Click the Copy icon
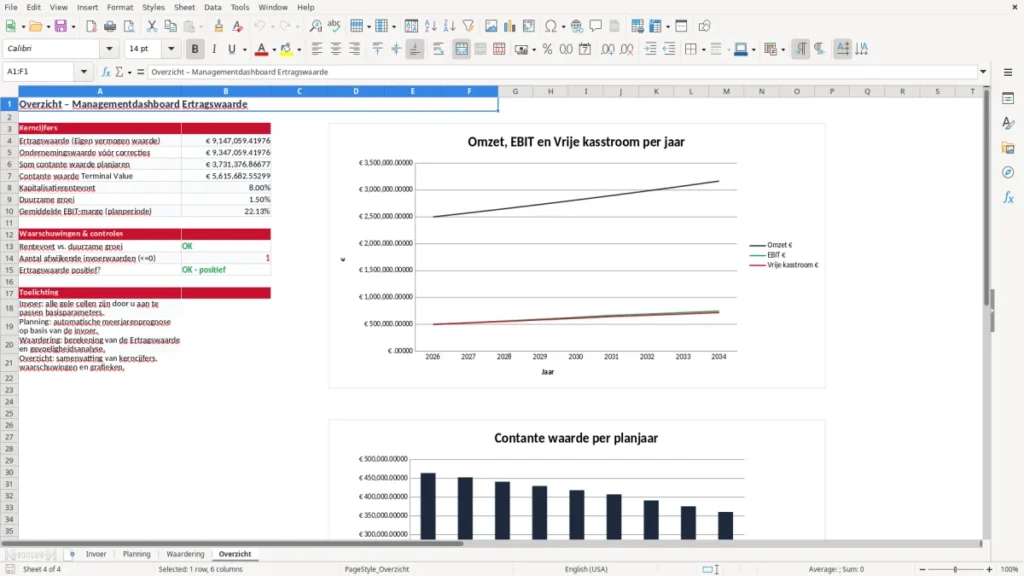Viewport: 1024px width, 576px height. click(170, 26)
